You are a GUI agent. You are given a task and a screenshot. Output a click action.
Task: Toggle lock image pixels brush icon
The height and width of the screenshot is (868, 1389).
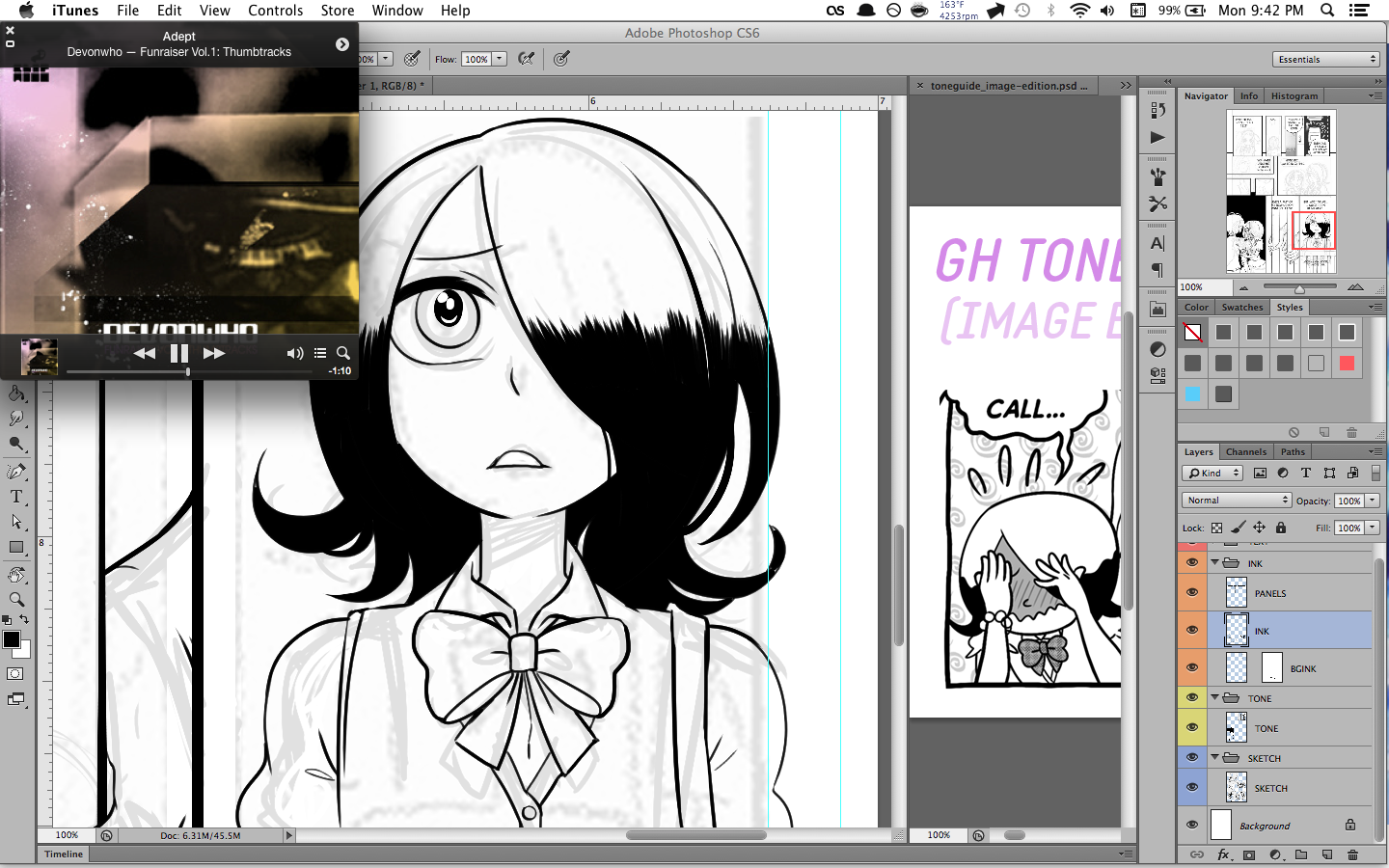(x=1239, y=528)
